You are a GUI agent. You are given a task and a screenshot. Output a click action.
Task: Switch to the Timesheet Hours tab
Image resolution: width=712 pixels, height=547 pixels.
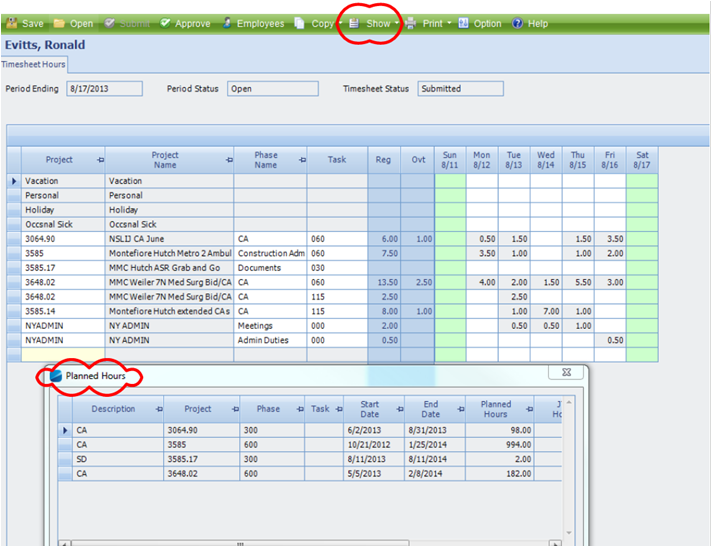click(x=34, y=64)
